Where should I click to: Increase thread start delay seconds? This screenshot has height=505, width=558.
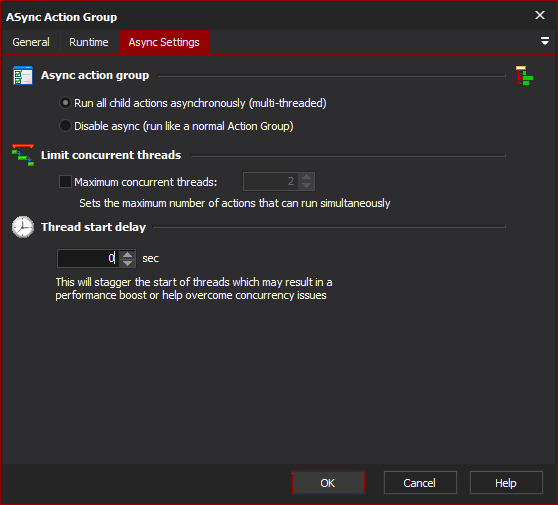point(128,254)
